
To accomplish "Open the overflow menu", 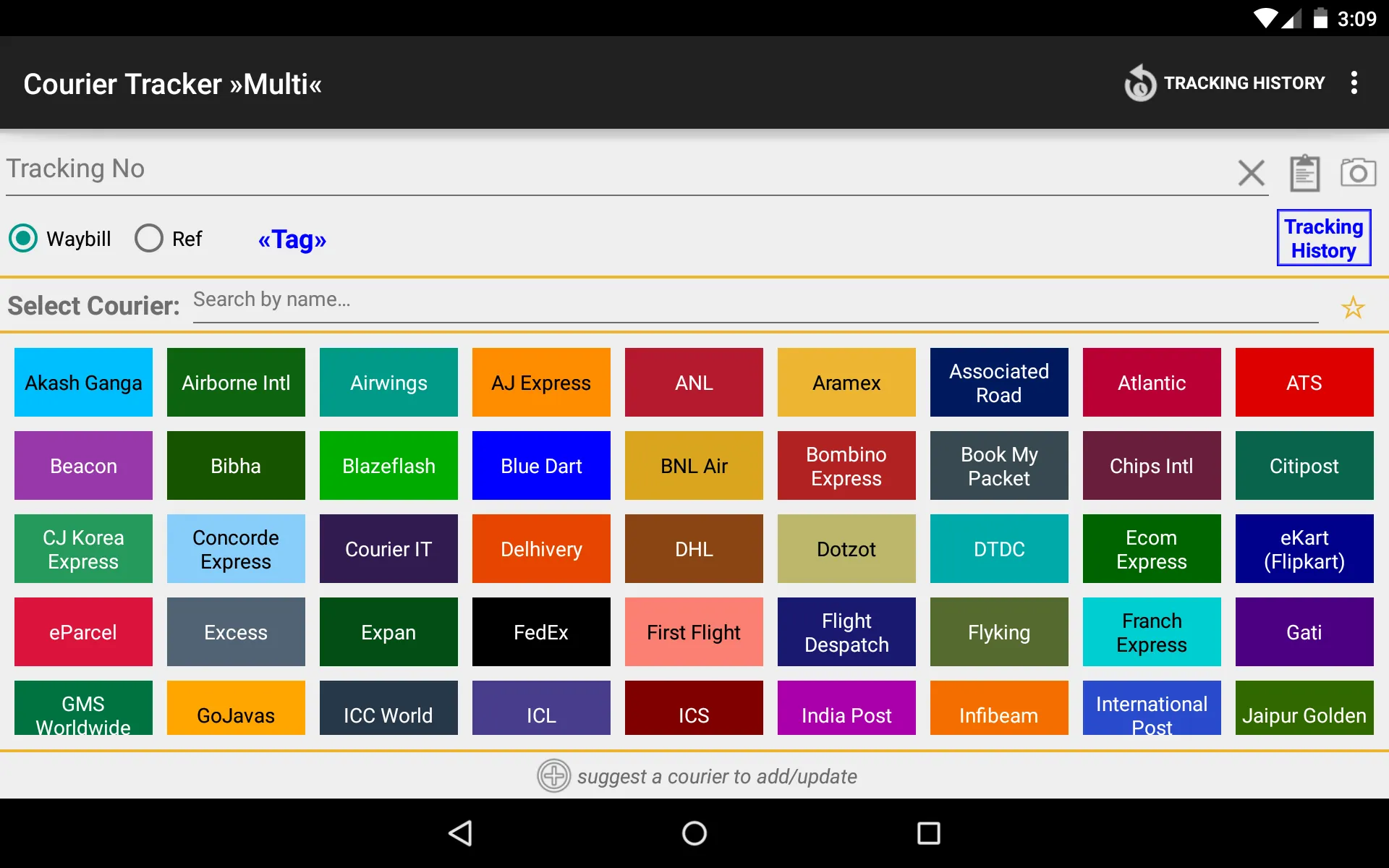I will pos(1354,82).
